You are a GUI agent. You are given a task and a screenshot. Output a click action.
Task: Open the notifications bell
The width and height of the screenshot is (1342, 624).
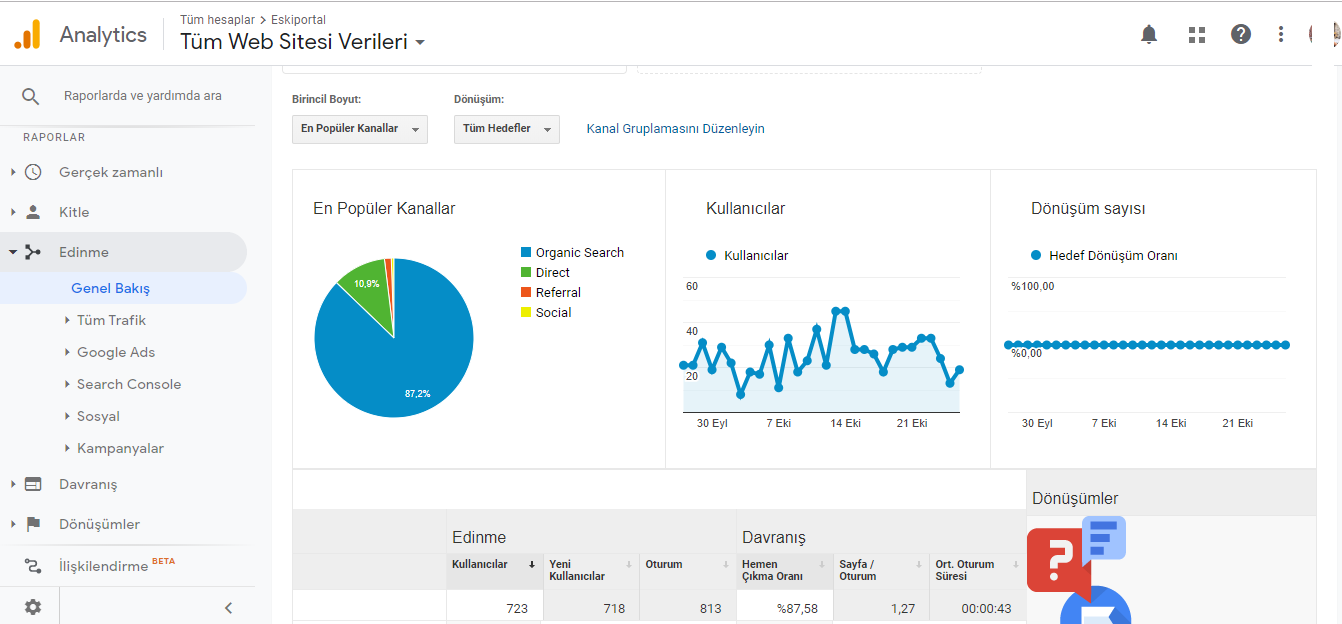[x=1149, y=35]
